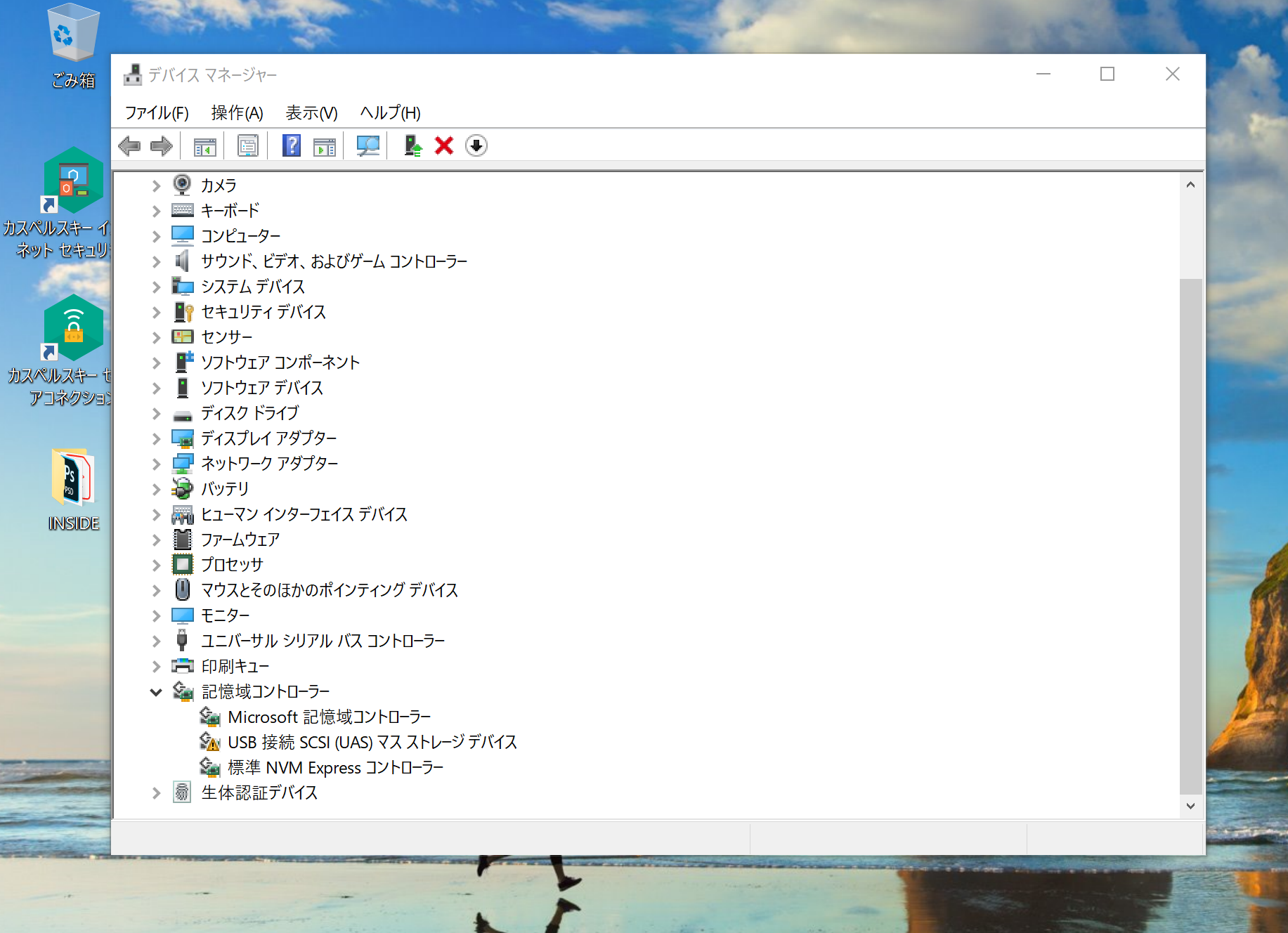Open the 表示(V) menu
The width and height of the screenshot is (1288, 933).
click(311, 113)
